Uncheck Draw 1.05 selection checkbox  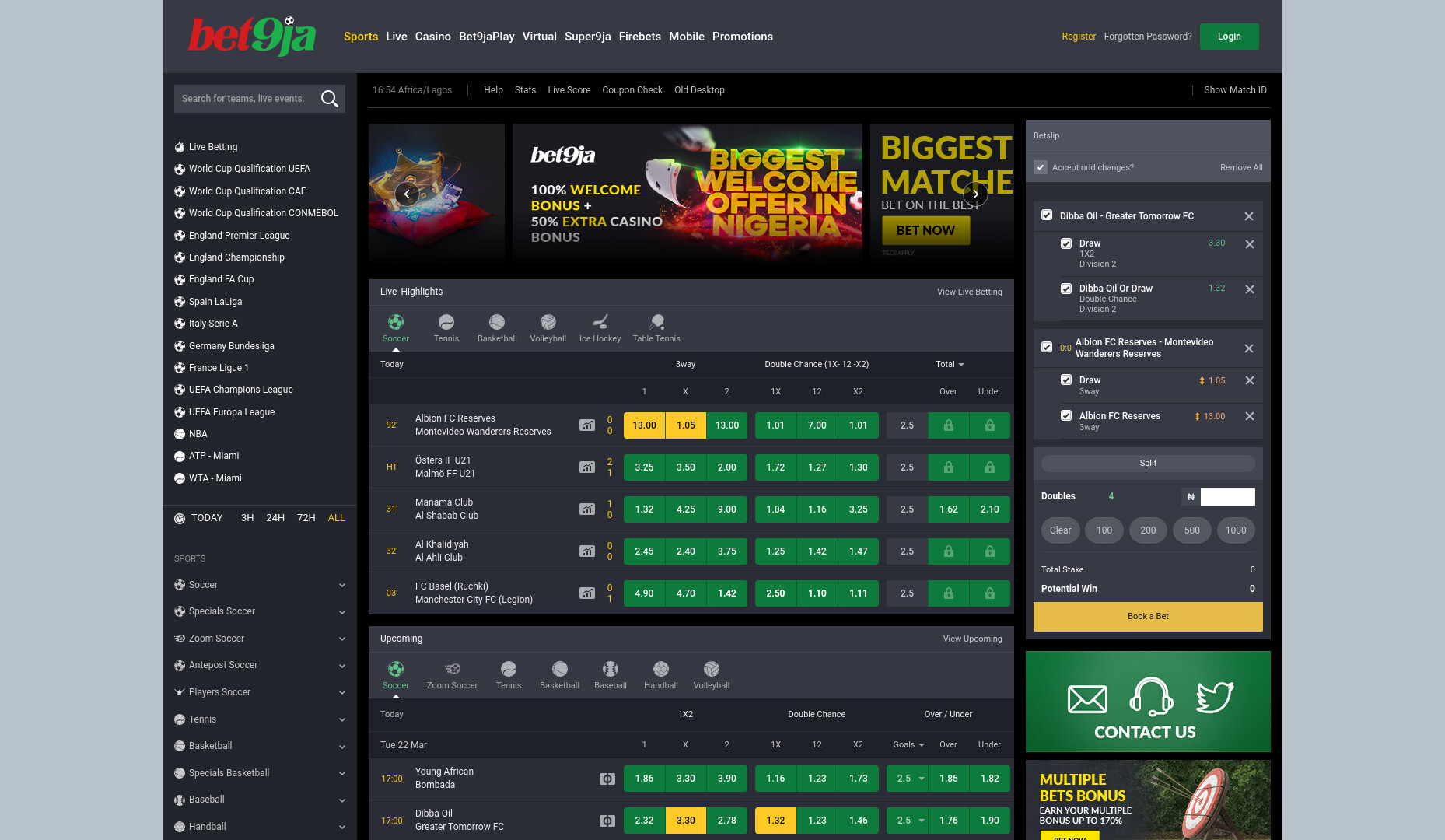(1066, 380)
